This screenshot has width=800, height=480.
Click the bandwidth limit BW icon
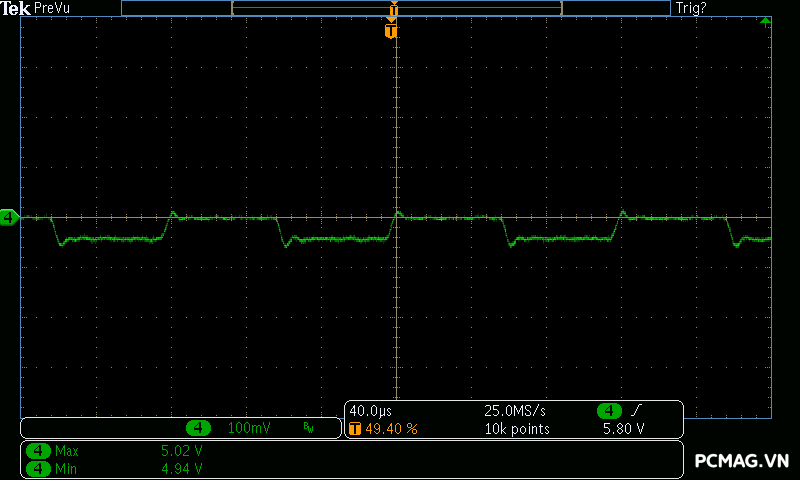point(308,428)
